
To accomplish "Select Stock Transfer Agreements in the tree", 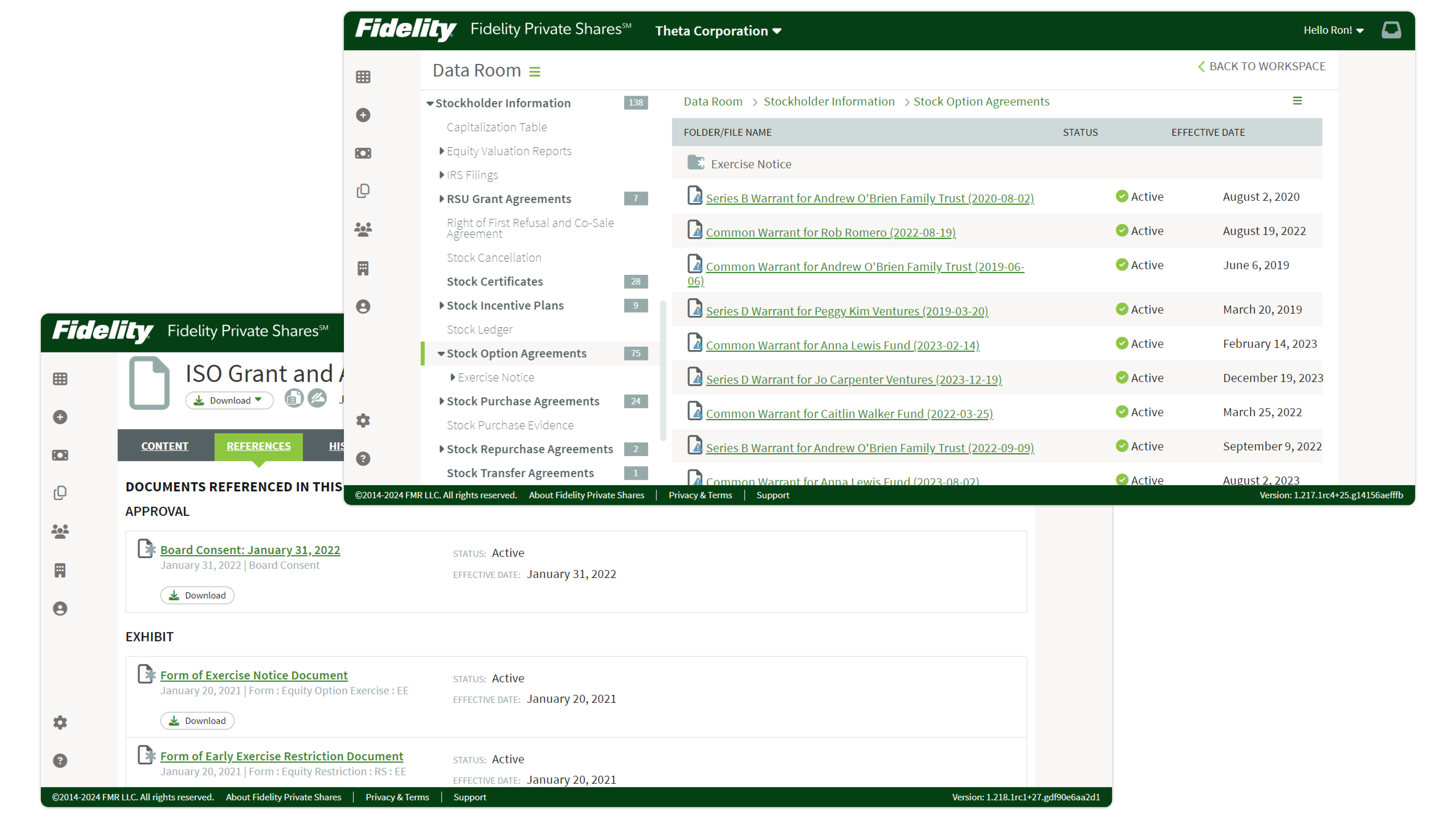I will pyautogui.click(x=520, y=473).
